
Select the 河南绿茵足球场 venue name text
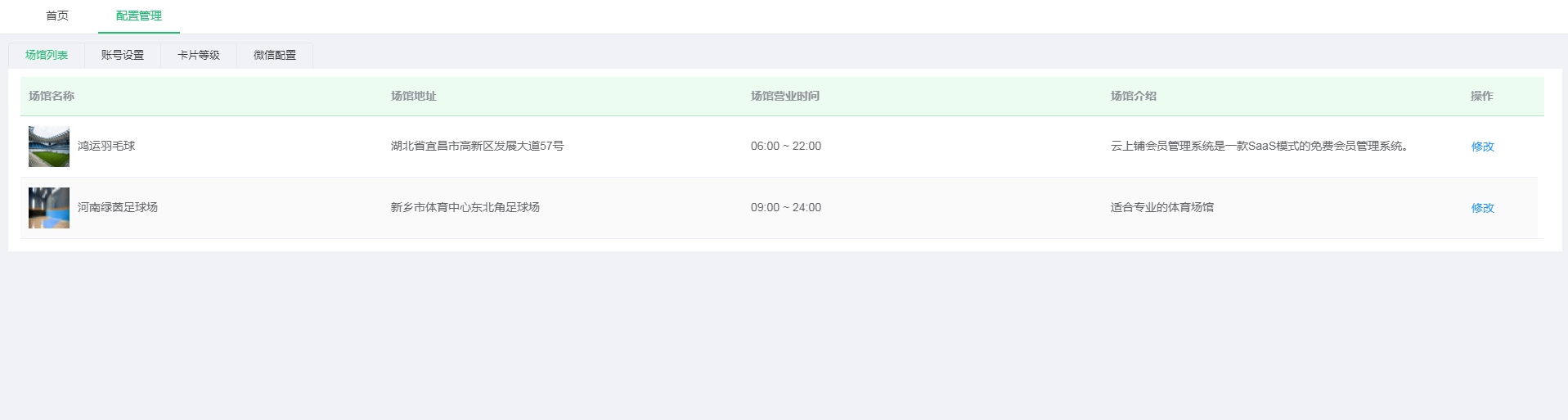pos(118,207)
